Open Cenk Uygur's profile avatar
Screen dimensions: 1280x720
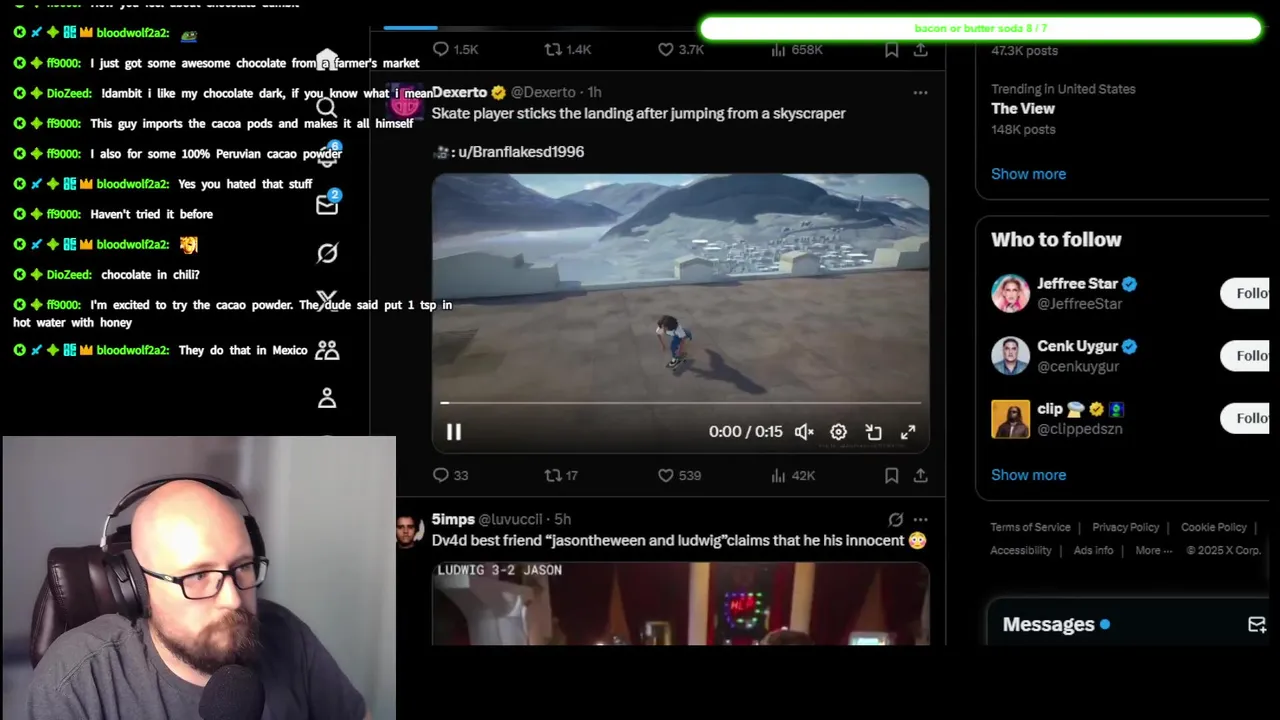pos(1010,356)
